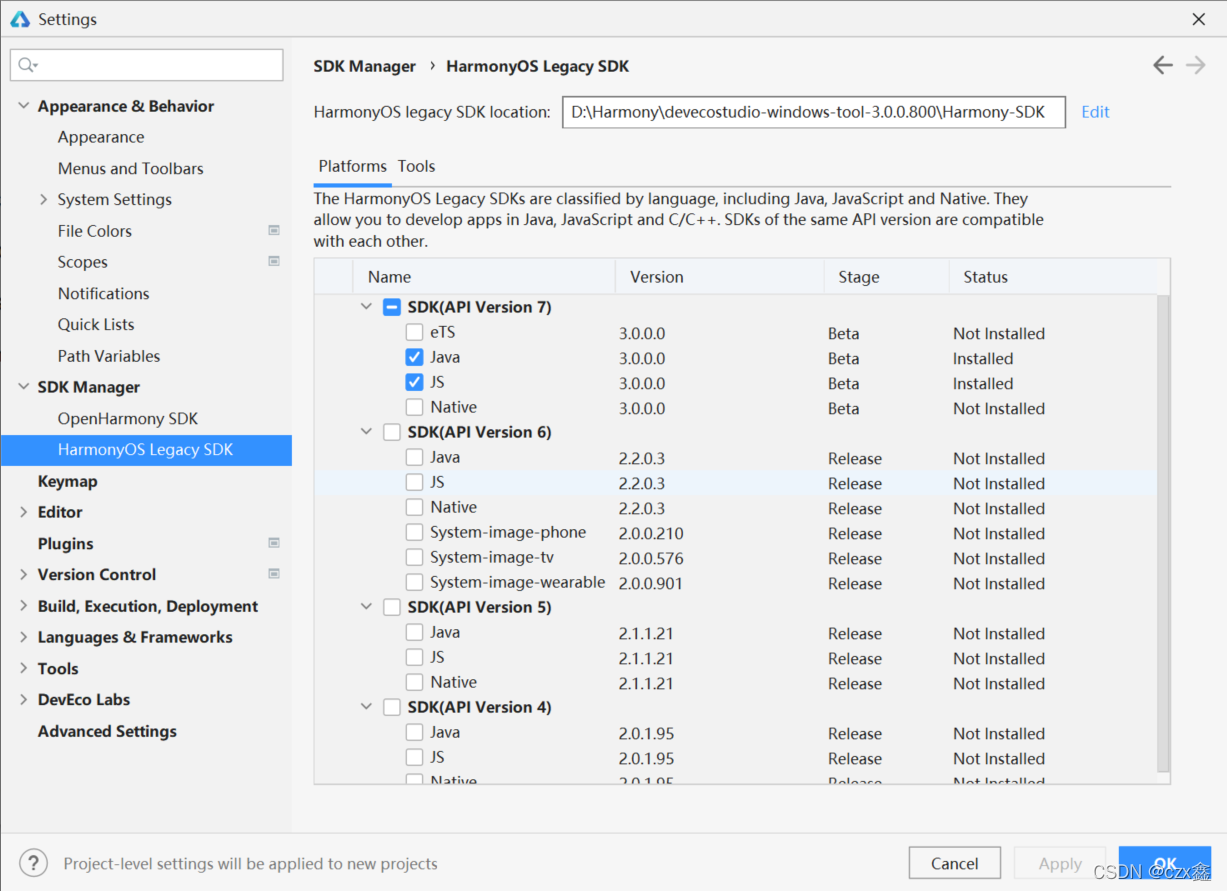
Task: Click project-level icon beside Scopes
Action: coord(274,261)
